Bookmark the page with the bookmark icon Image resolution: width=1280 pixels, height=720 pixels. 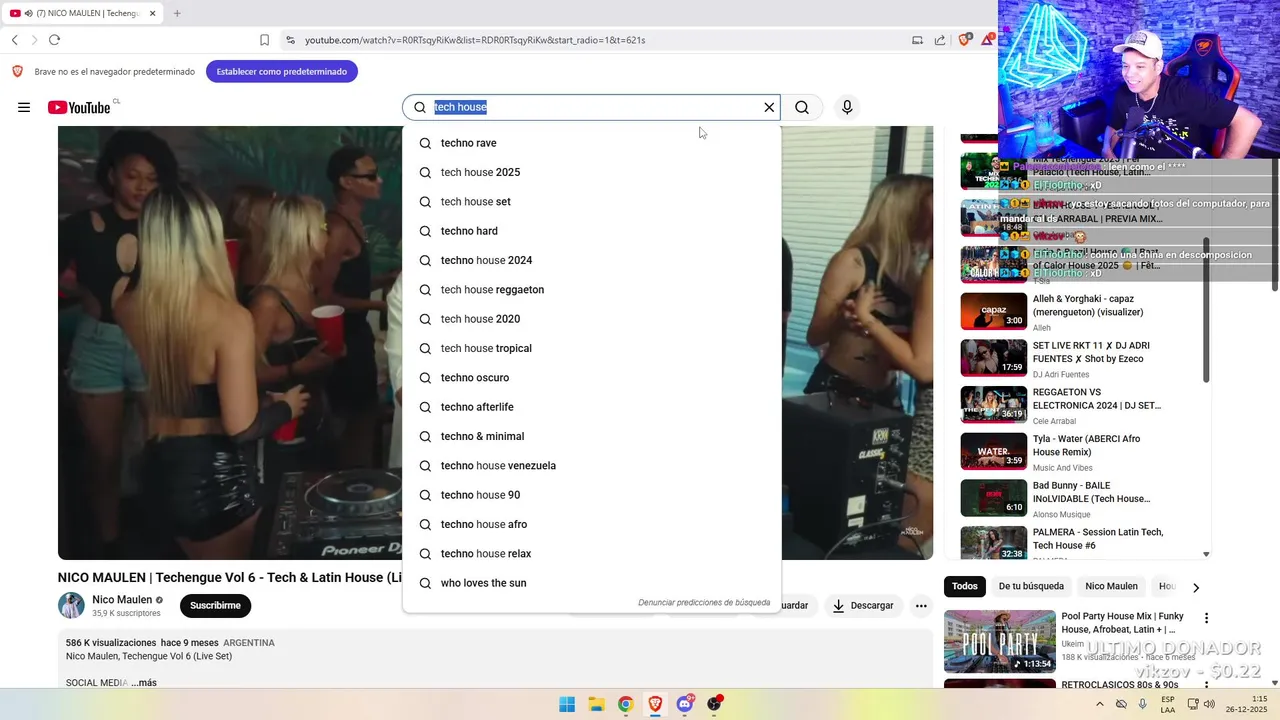[264, 40]
